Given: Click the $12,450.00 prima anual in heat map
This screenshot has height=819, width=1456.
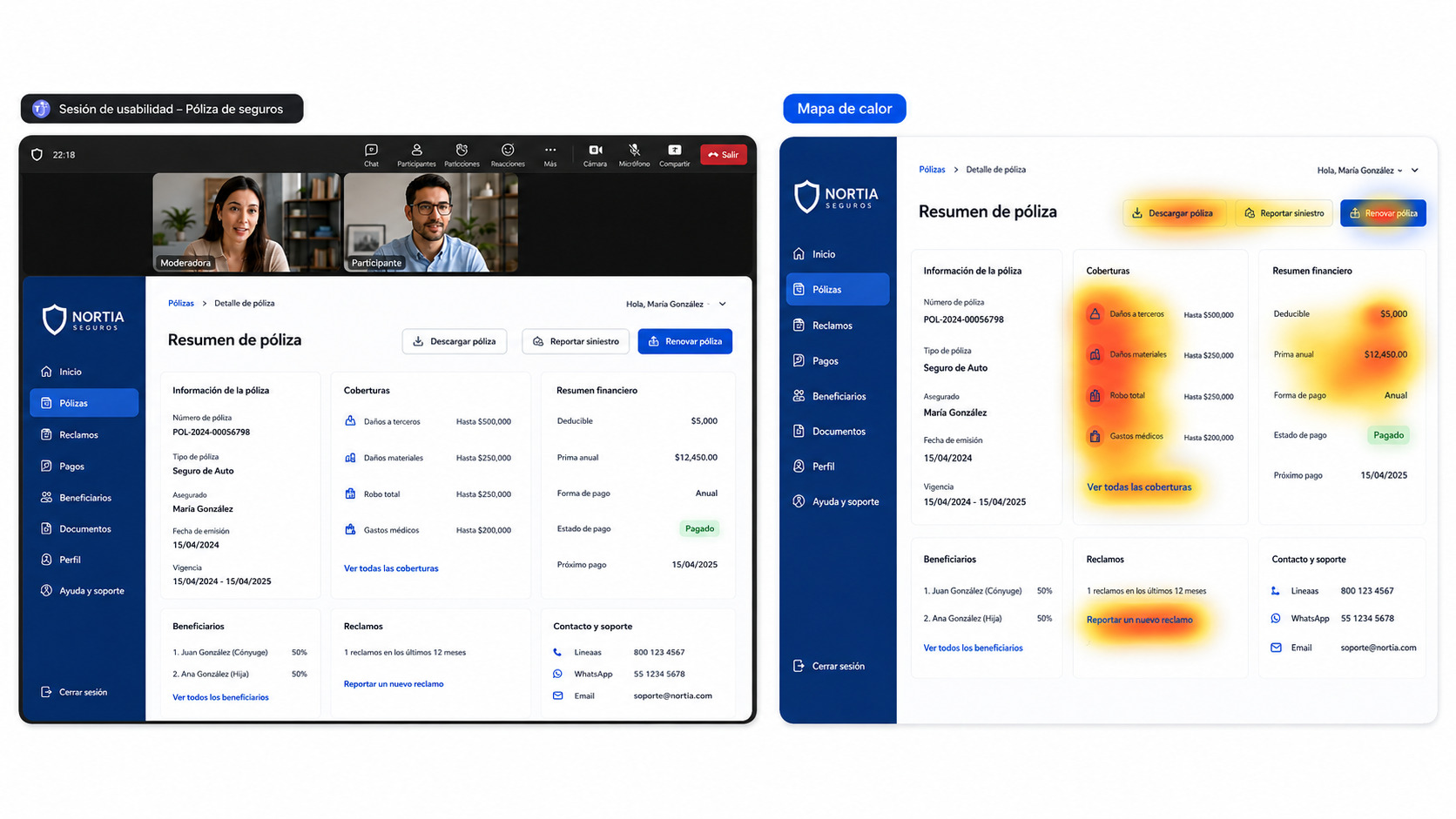Looking at the screenshot, I should tap(1385, 354).
